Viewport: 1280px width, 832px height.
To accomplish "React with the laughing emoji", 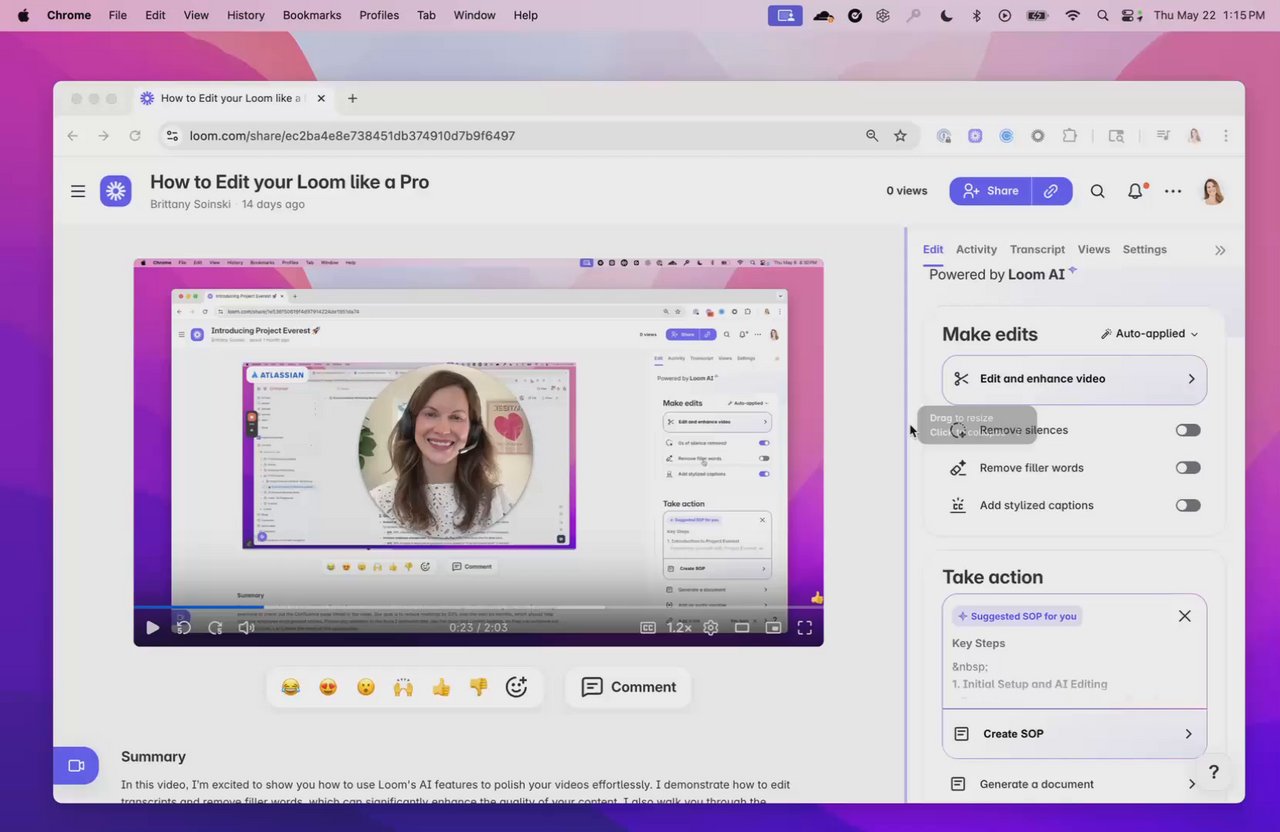I will [x=290, y=687].
